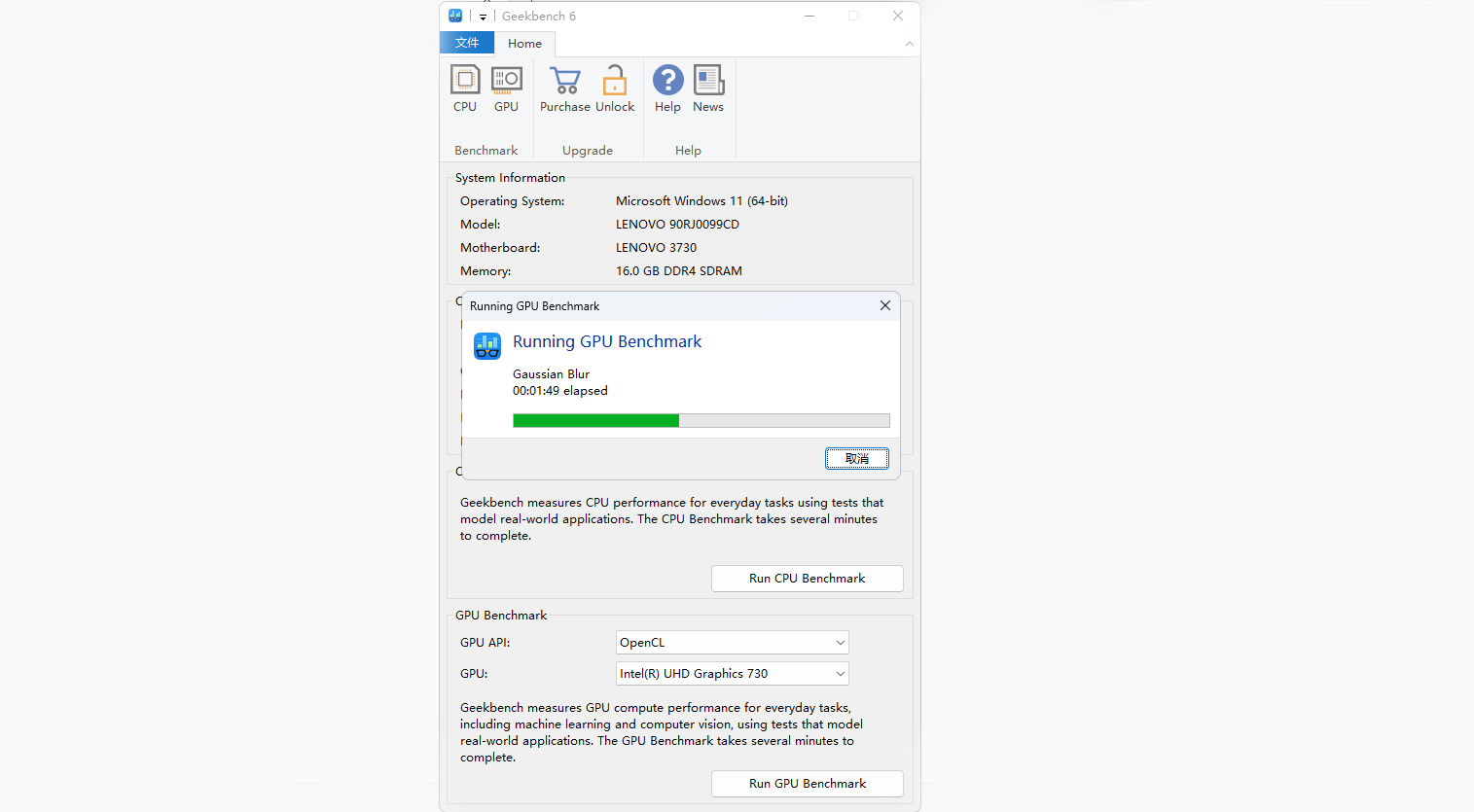Open the Help question mark icon
Viewport: 1474px width, 812px height.
[667, 88]
